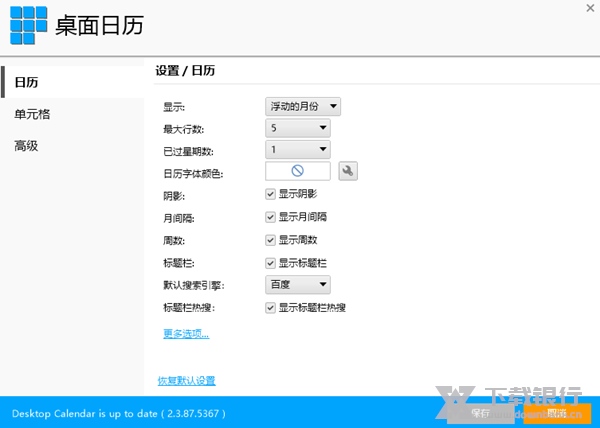Screen dimensions: 600x428
Task: Click the 恢复默认设置 link
Action: pyautogui.click(x=186, y=380)
